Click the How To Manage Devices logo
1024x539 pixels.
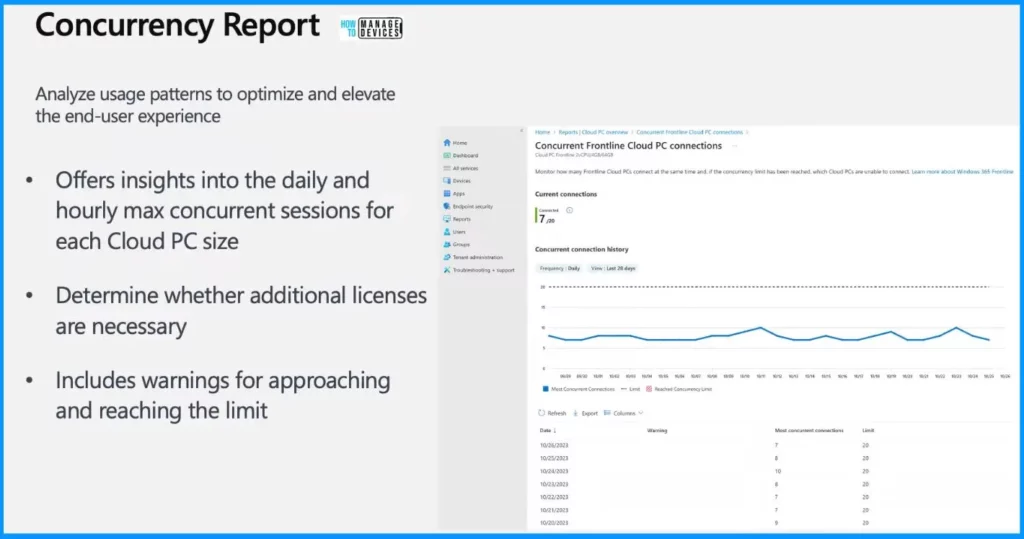coord(371,28)
